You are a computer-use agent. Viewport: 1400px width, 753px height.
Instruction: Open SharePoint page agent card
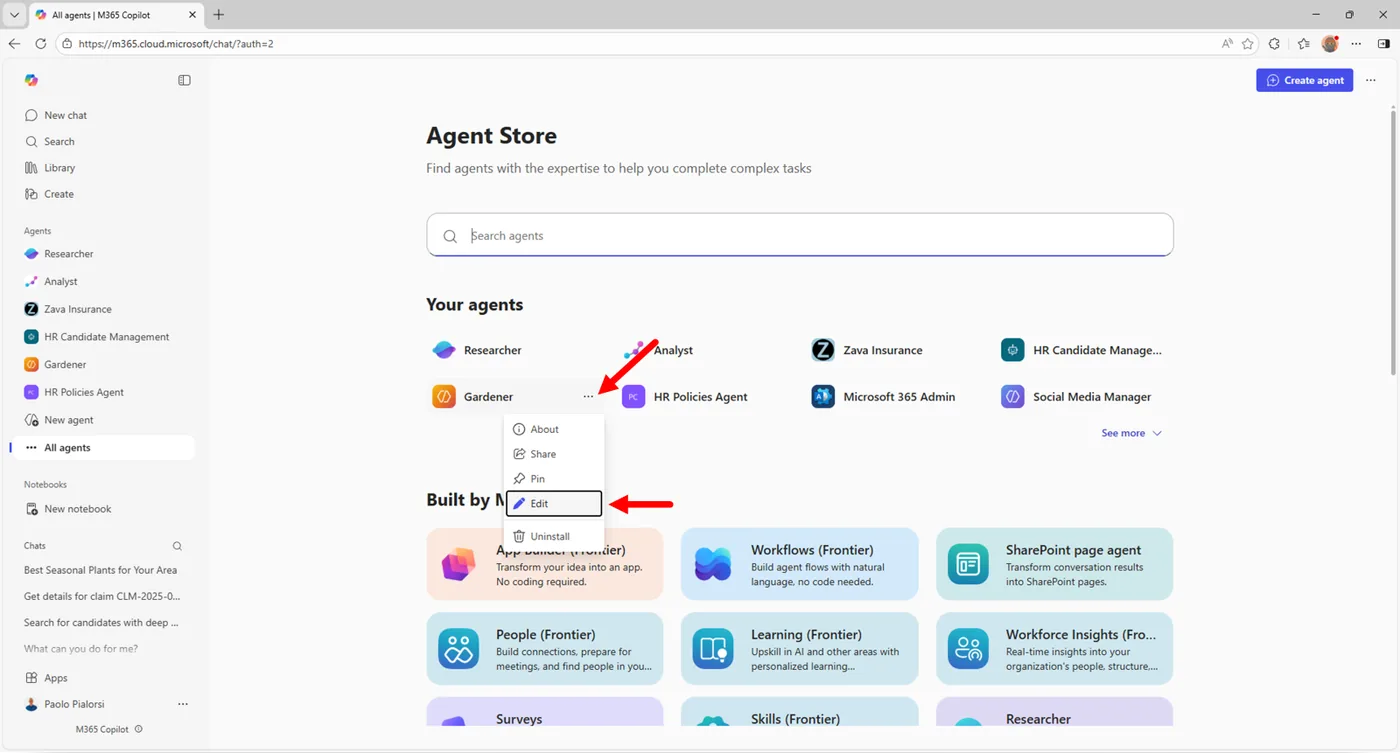[1055, 565]
